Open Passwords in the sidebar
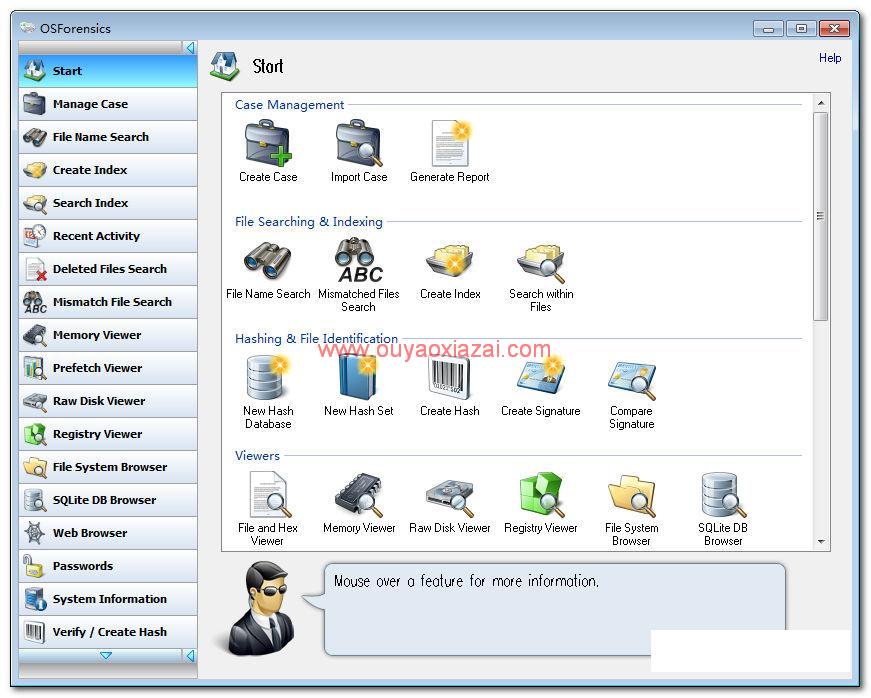The width and height of the screenshot is (871, 698). pyautogui.click(x=108, y=566)
